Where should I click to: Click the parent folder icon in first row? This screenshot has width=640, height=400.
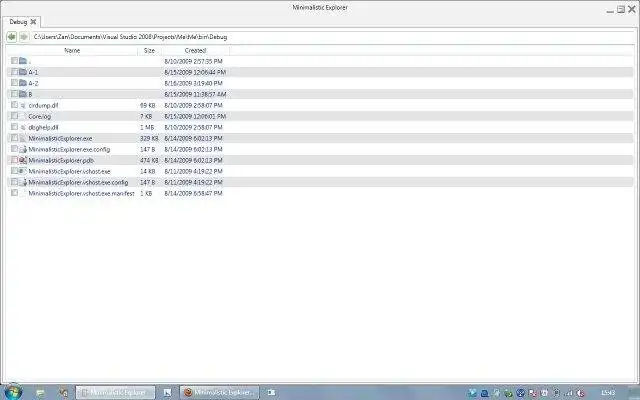[x=23, y=61]
